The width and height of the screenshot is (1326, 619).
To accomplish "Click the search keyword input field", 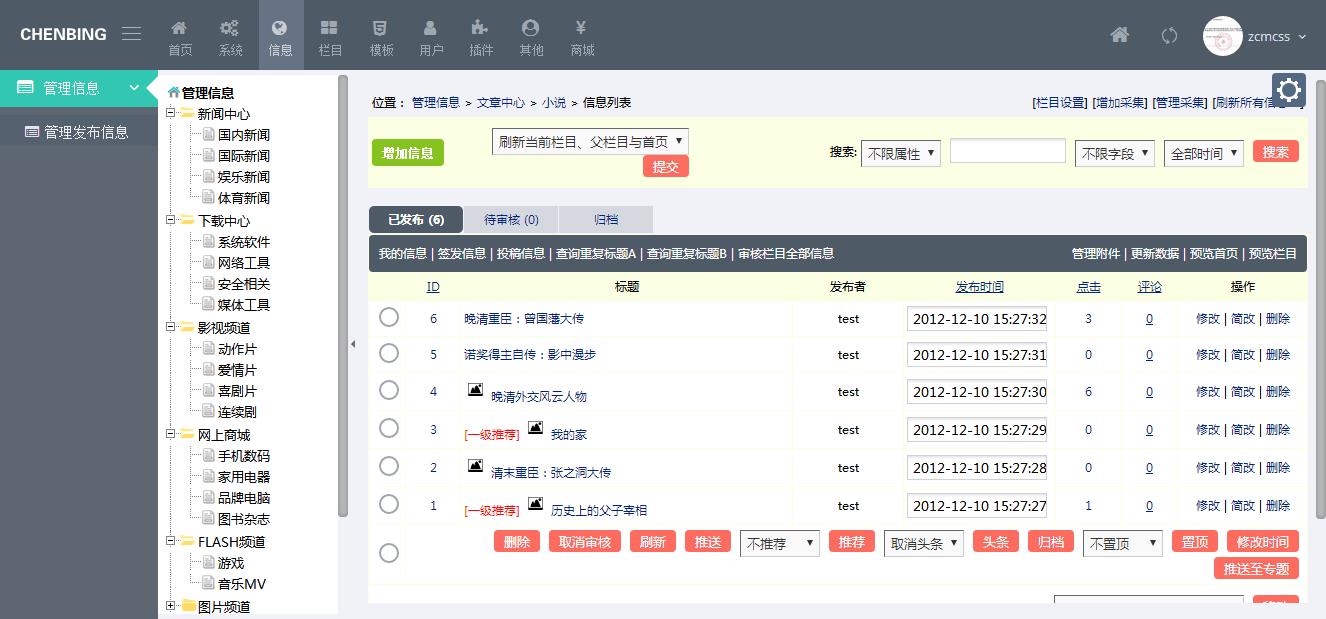I will click(x=1008, y=151).
